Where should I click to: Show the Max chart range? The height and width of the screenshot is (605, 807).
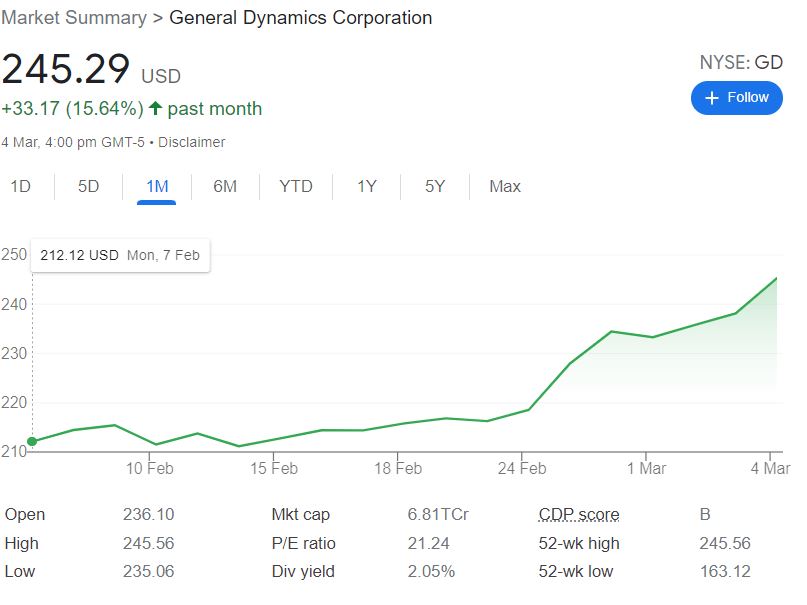pyautogui.click(x=505, y=186)
